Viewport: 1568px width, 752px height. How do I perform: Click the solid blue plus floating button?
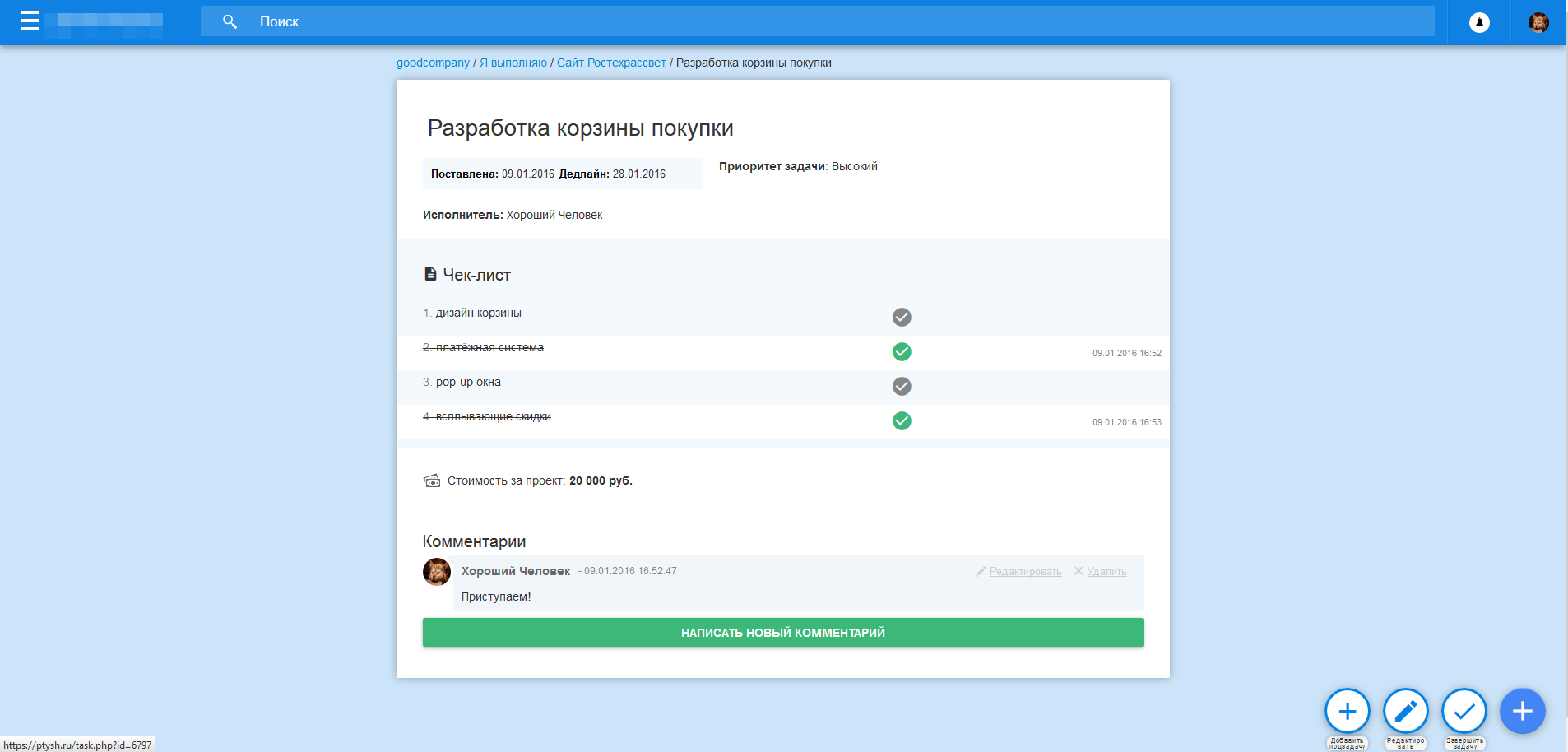pyautogui.click(x=1523, y=711)
